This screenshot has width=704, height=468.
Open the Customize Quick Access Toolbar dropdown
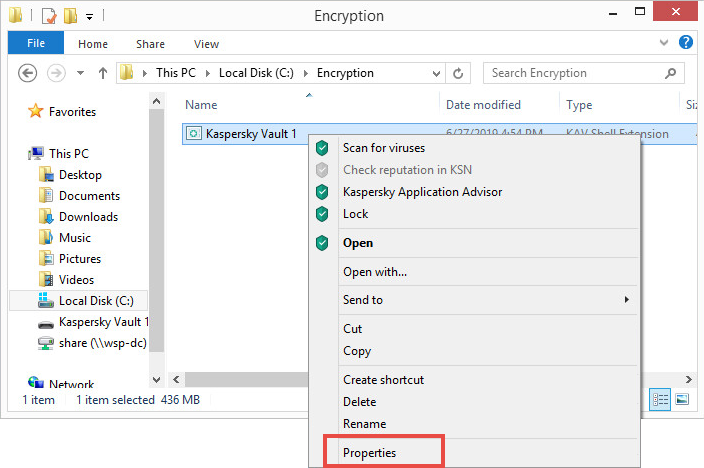click(x=89, y=17)
